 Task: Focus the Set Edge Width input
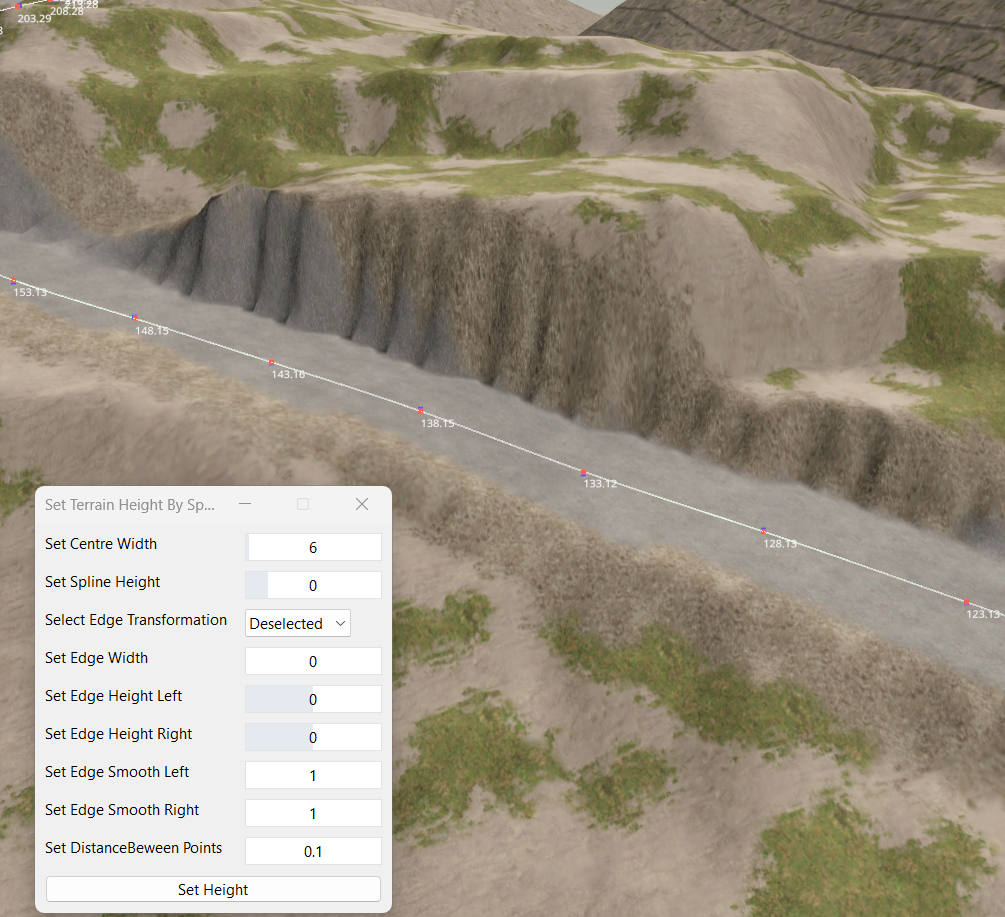pos(313,661)
